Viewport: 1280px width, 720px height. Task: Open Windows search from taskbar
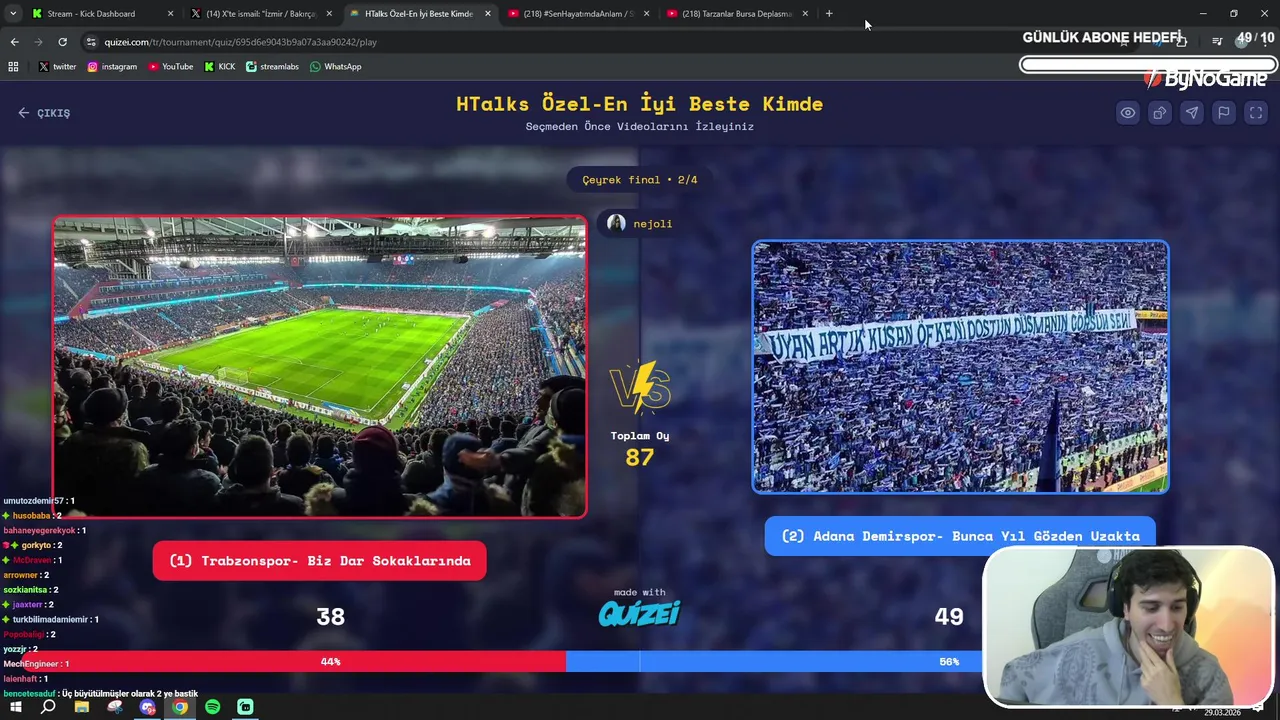[48, 707]
